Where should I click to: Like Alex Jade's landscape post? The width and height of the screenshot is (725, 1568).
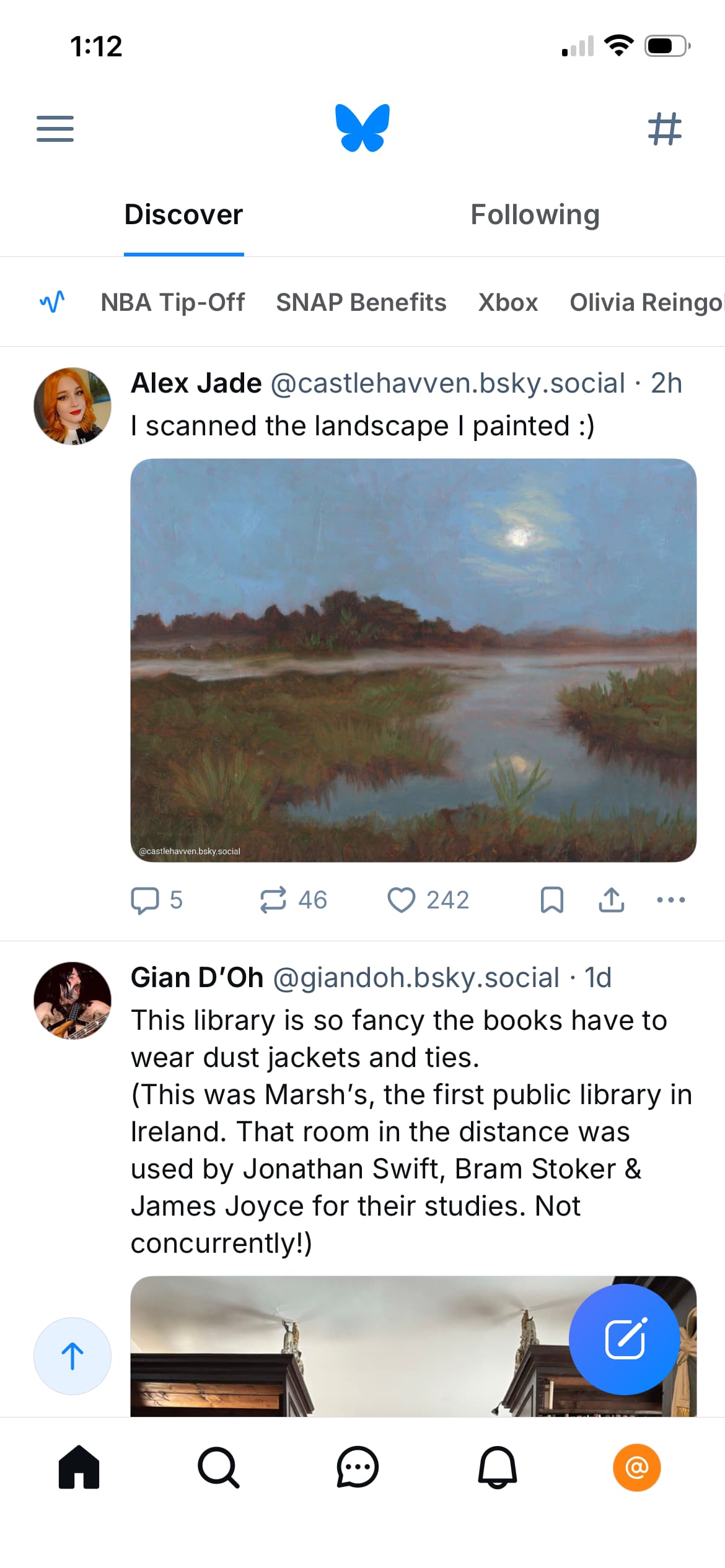402,900
